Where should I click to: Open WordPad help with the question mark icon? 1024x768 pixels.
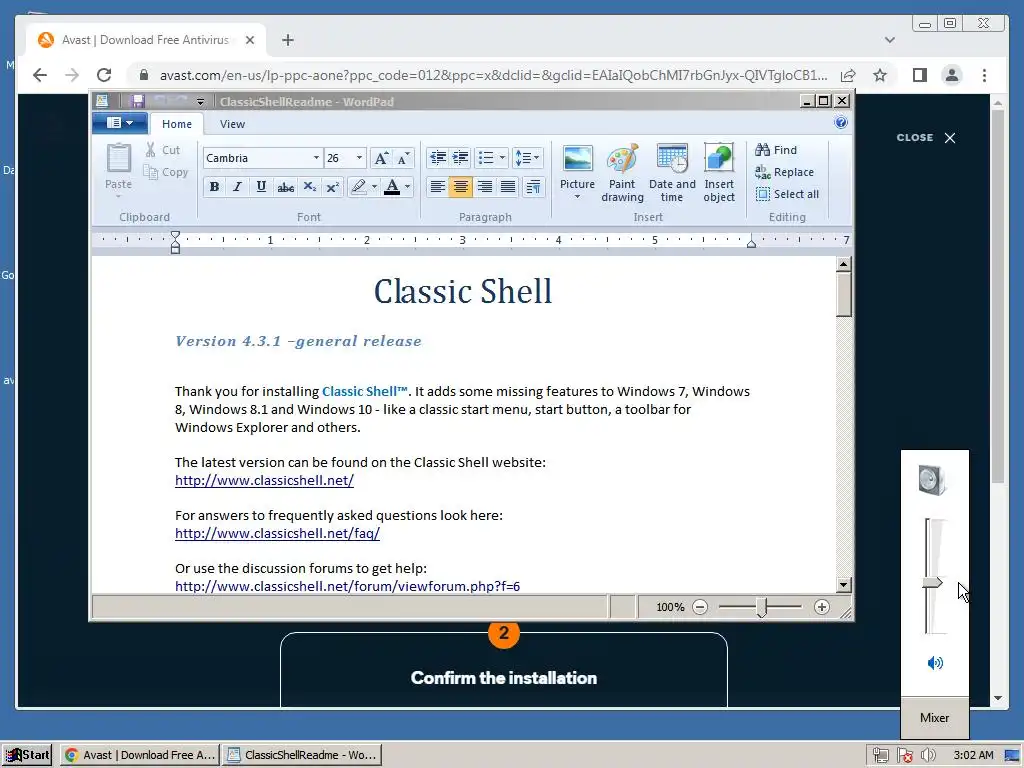click(841, 123)
